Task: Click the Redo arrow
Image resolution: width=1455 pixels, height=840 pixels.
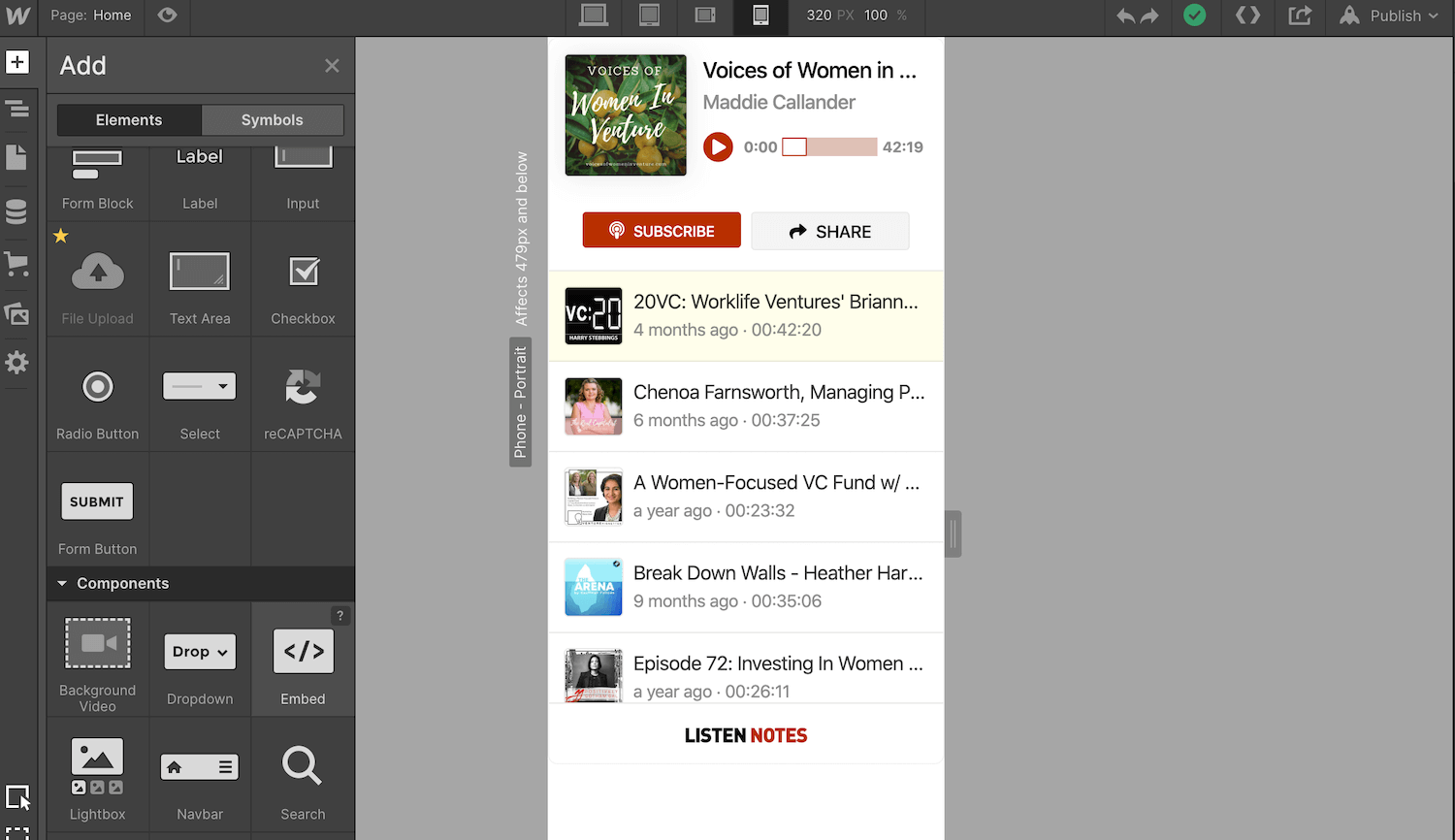Action: (1149, 16)
